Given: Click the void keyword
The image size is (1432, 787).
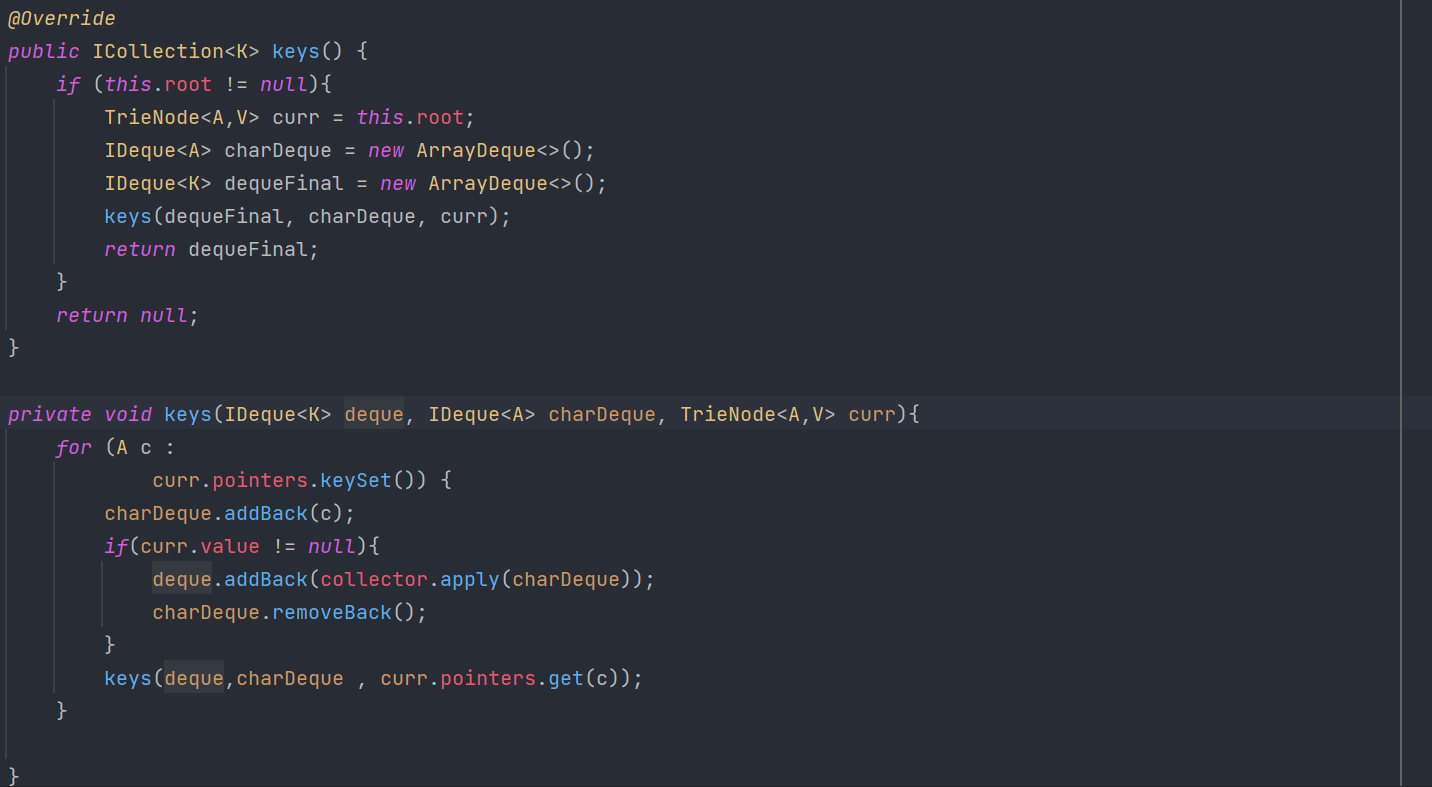Looking at the screenshot, I should tap(128, 414).
